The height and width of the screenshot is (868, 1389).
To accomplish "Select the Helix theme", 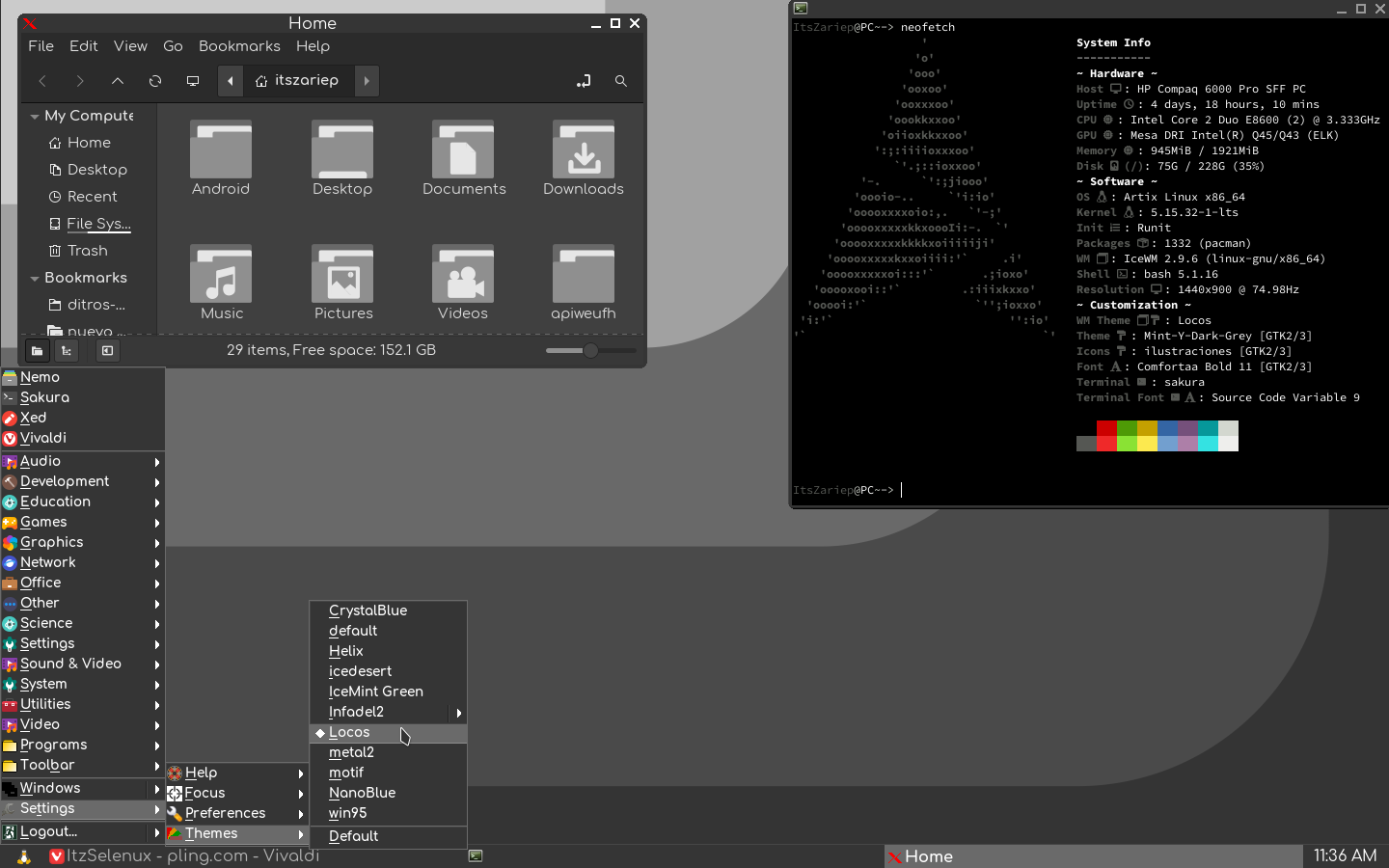I will click(389, 651).
